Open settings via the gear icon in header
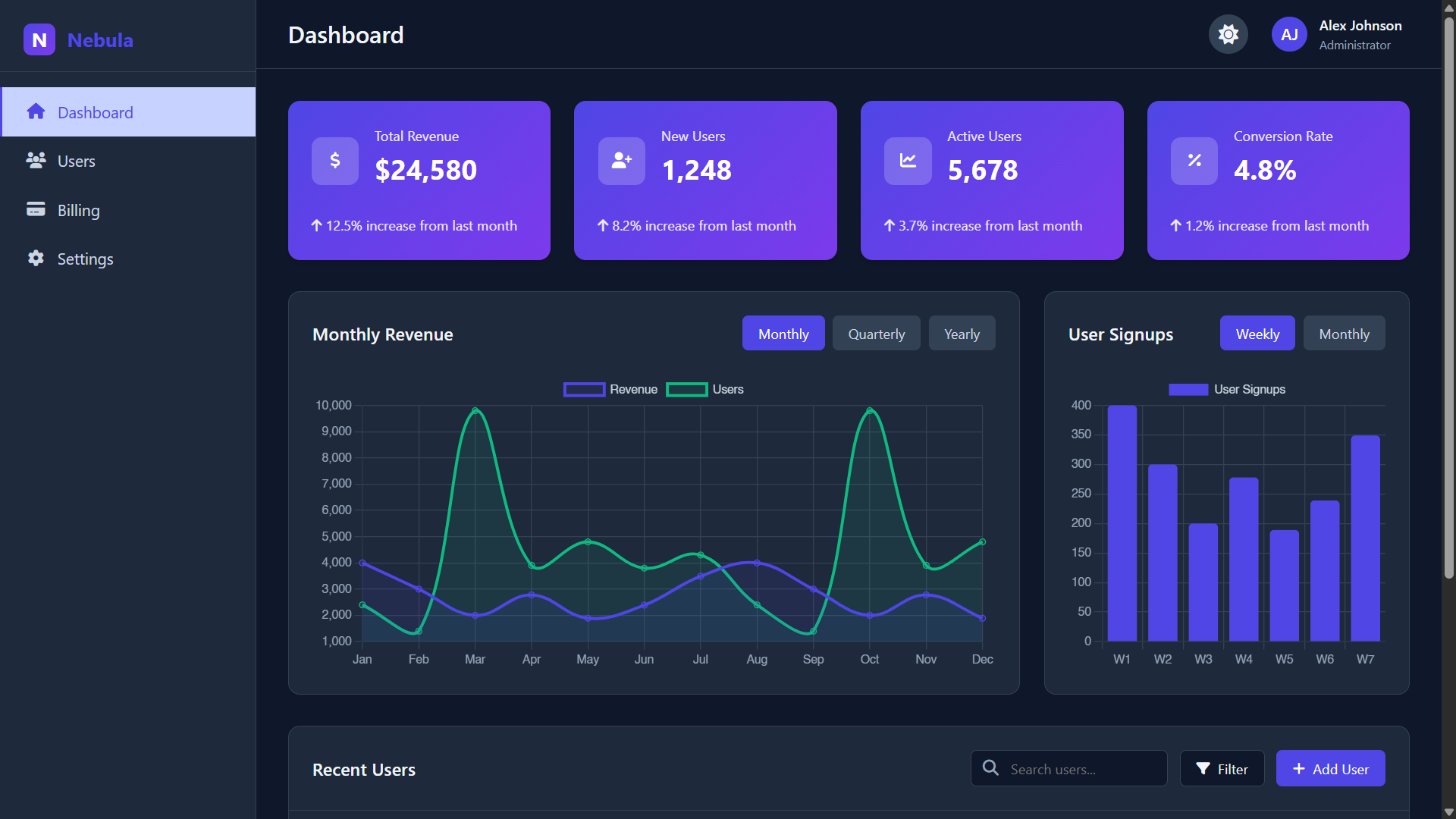Viewport: 1456px width, 819px height. click(x=1228, y=34)
